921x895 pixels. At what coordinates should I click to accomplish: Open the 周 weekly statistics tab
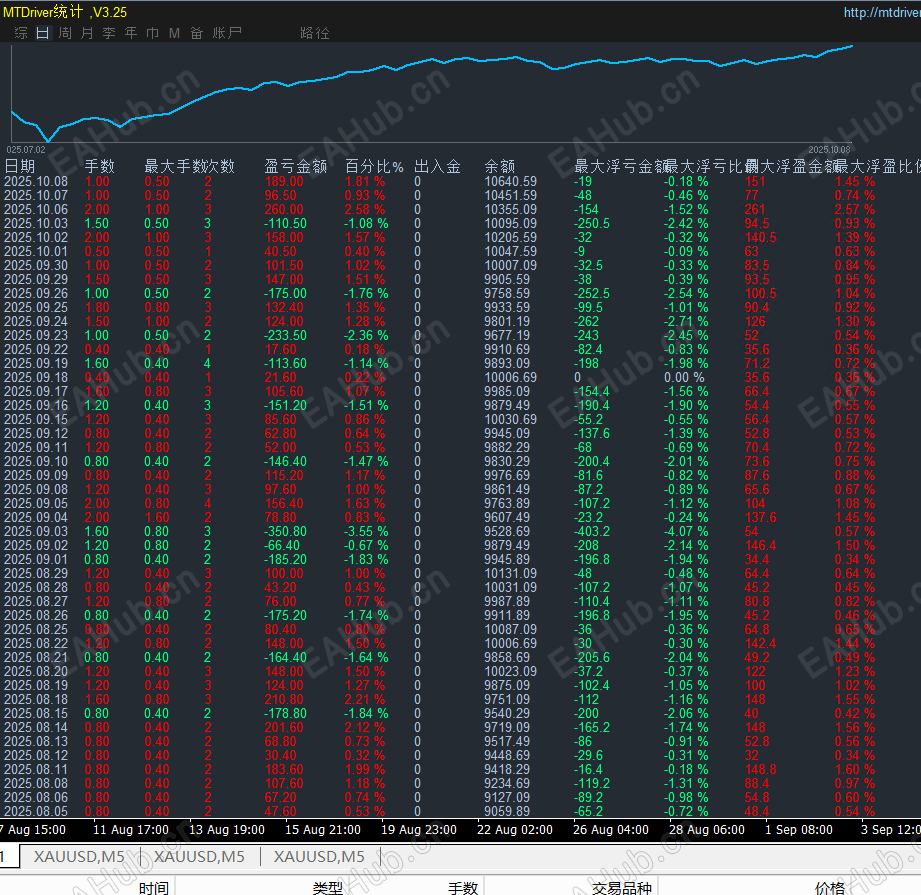point(65,33)
